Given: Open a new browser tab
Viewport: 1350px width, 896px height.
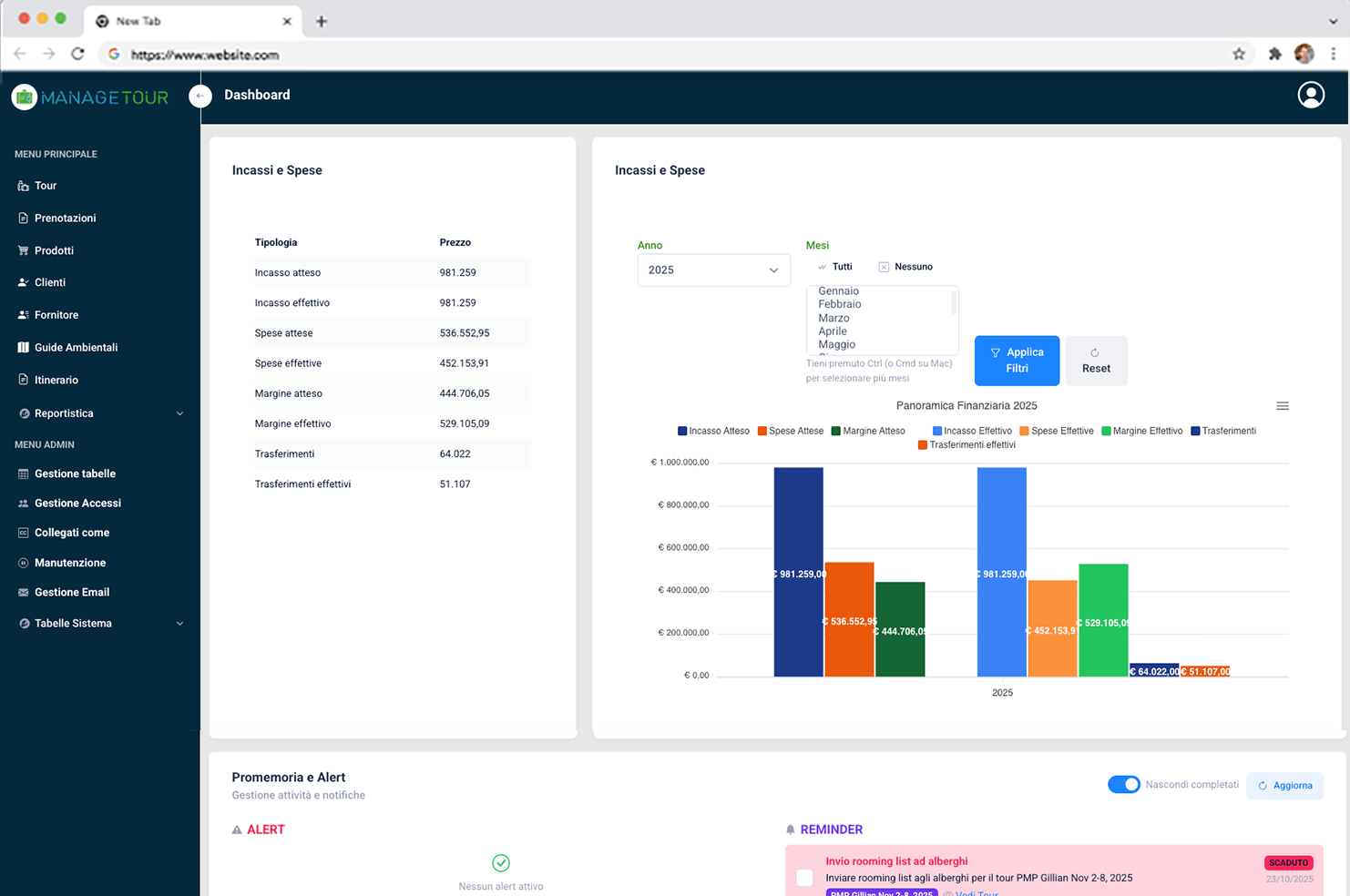Looking at the screenshot, I should pos(322,21).
